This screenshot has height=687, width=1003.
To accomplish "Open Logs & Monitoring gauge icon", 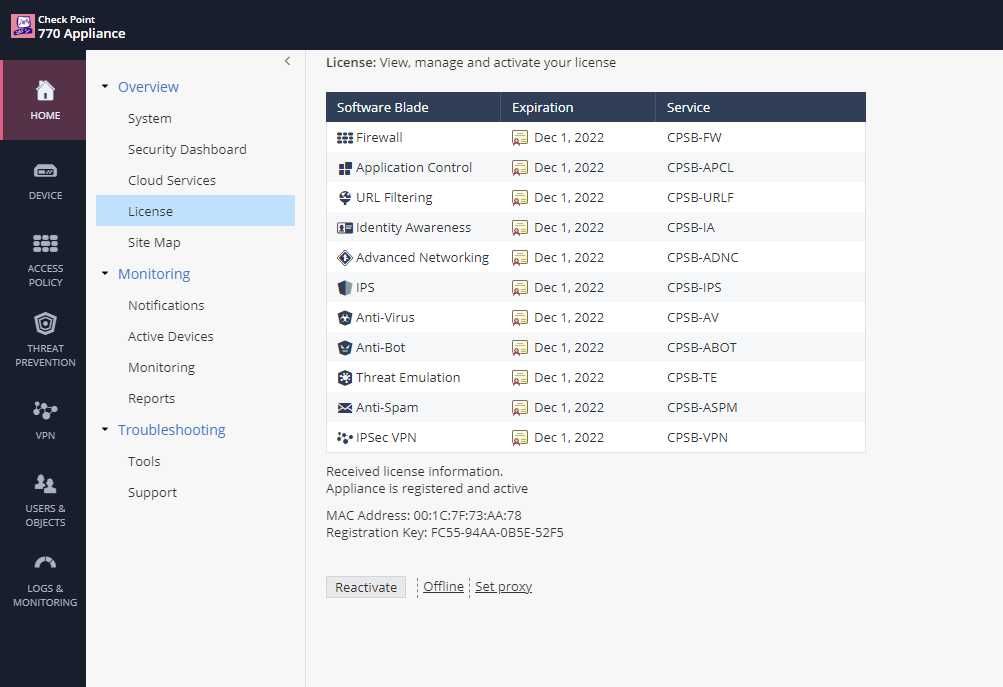I will tap(45, 563).
